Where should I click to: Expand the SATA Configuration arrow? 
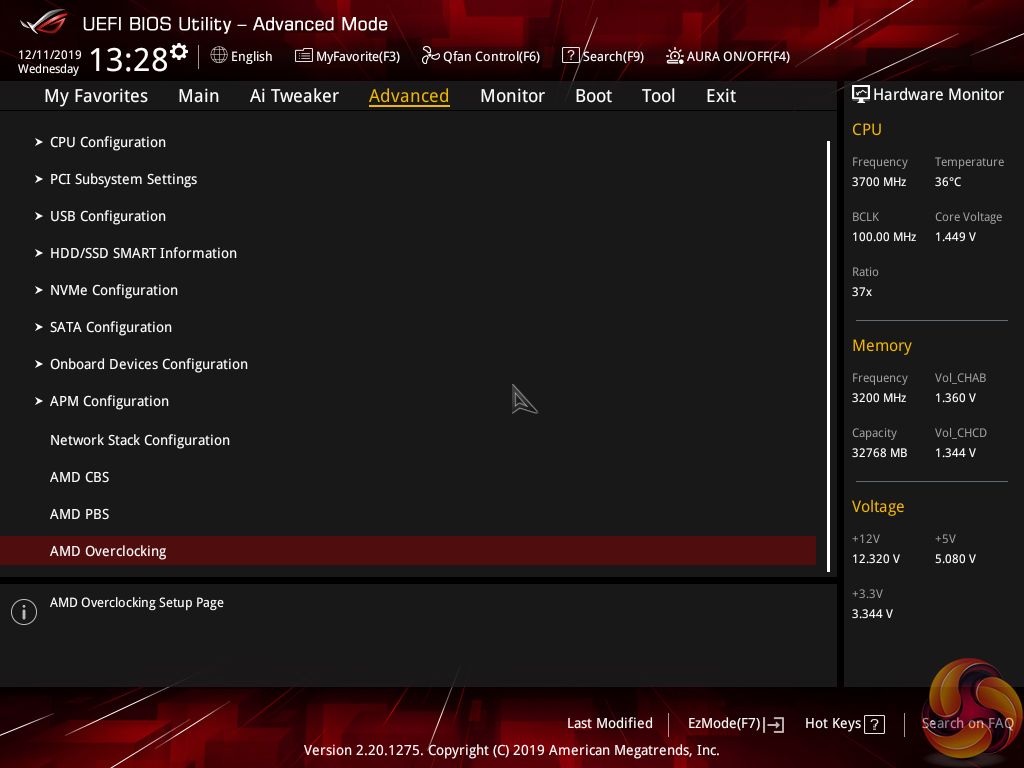pyautogui.click(x=39, y=327)
